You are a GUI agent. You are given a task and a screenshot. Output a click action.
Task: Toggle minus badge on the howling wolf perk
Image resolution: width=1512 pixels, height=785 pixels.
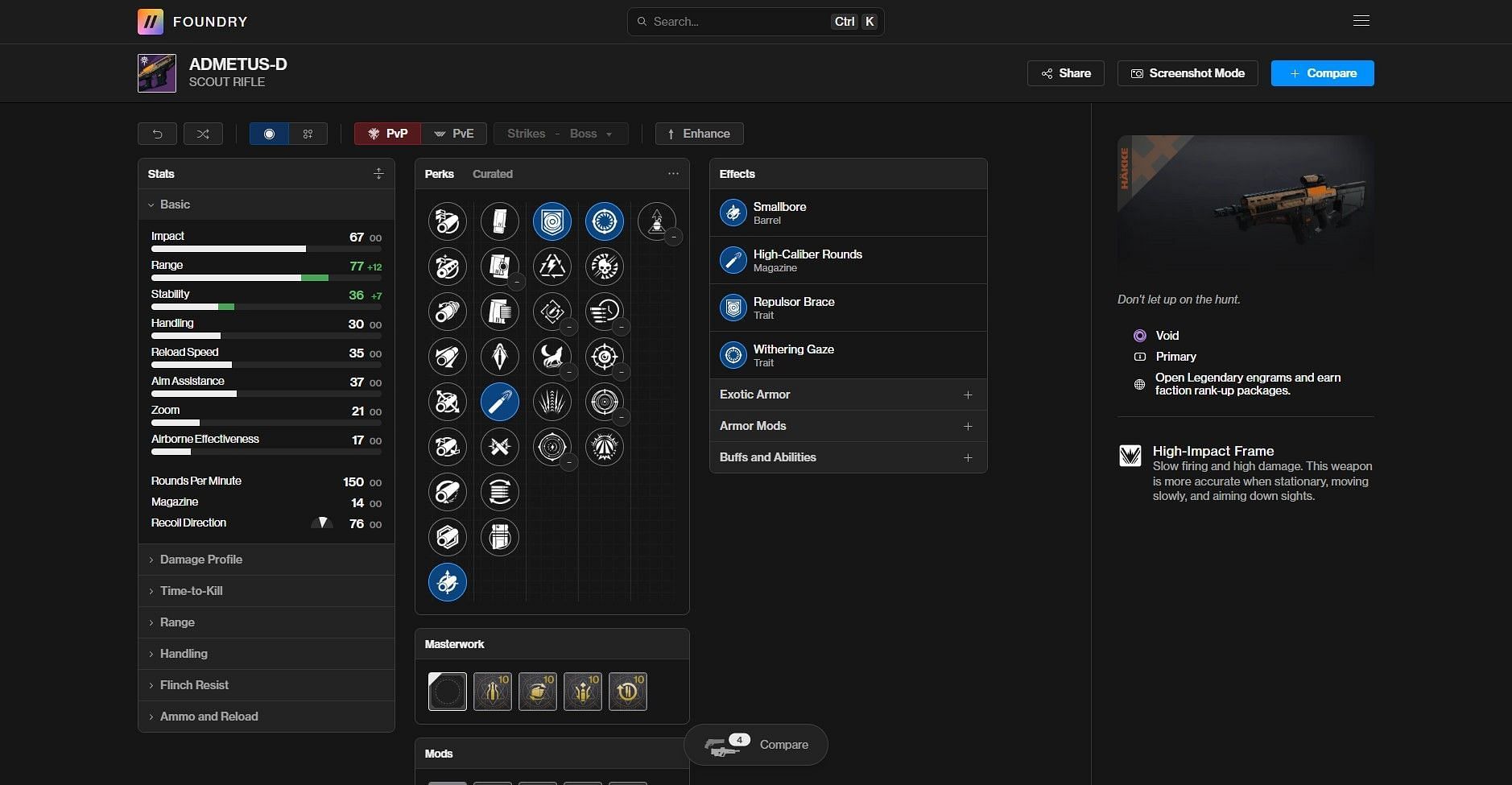pyautogui.click(x=568, y=373)
